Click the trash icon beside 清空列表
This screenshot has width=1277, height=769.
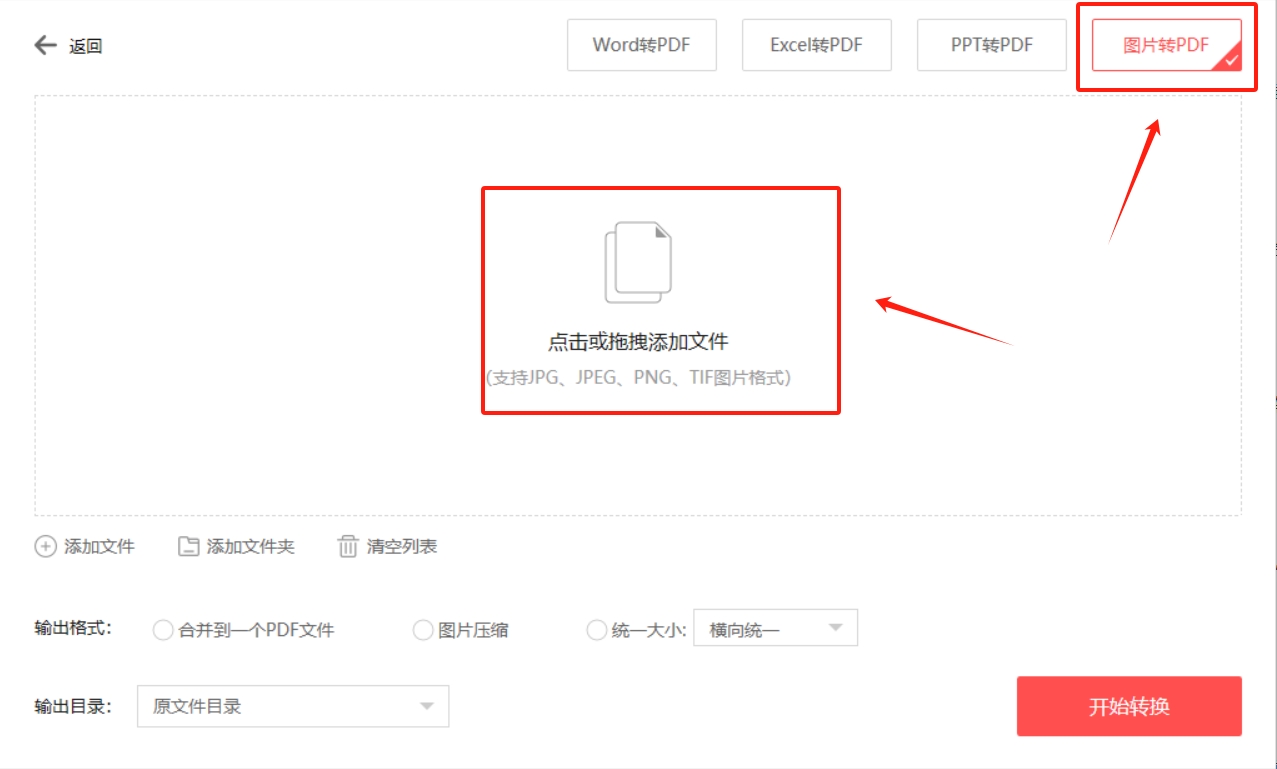point(348,547)
